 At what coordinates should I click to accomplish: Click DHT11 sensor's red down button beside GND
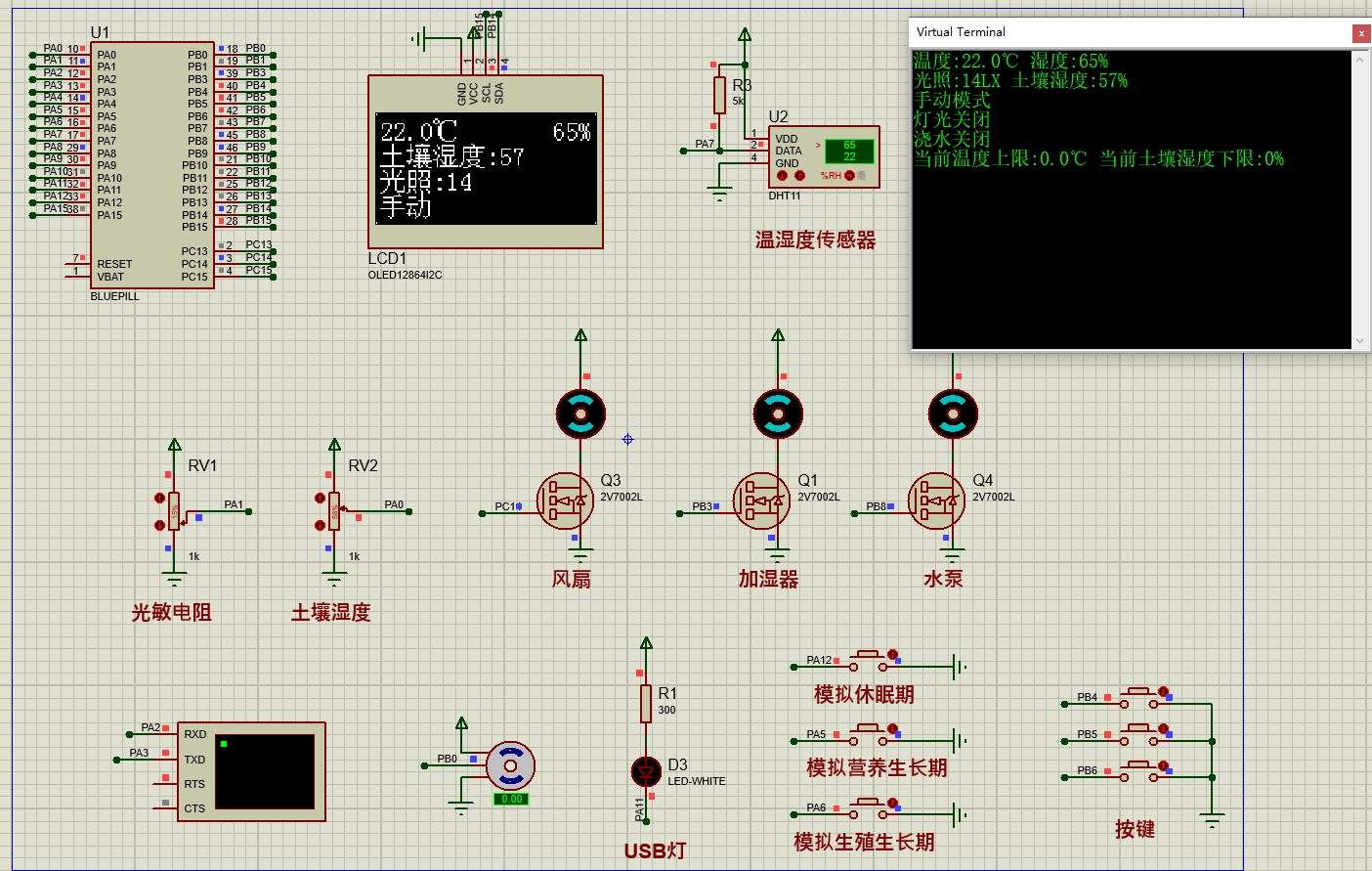point(799,176)
